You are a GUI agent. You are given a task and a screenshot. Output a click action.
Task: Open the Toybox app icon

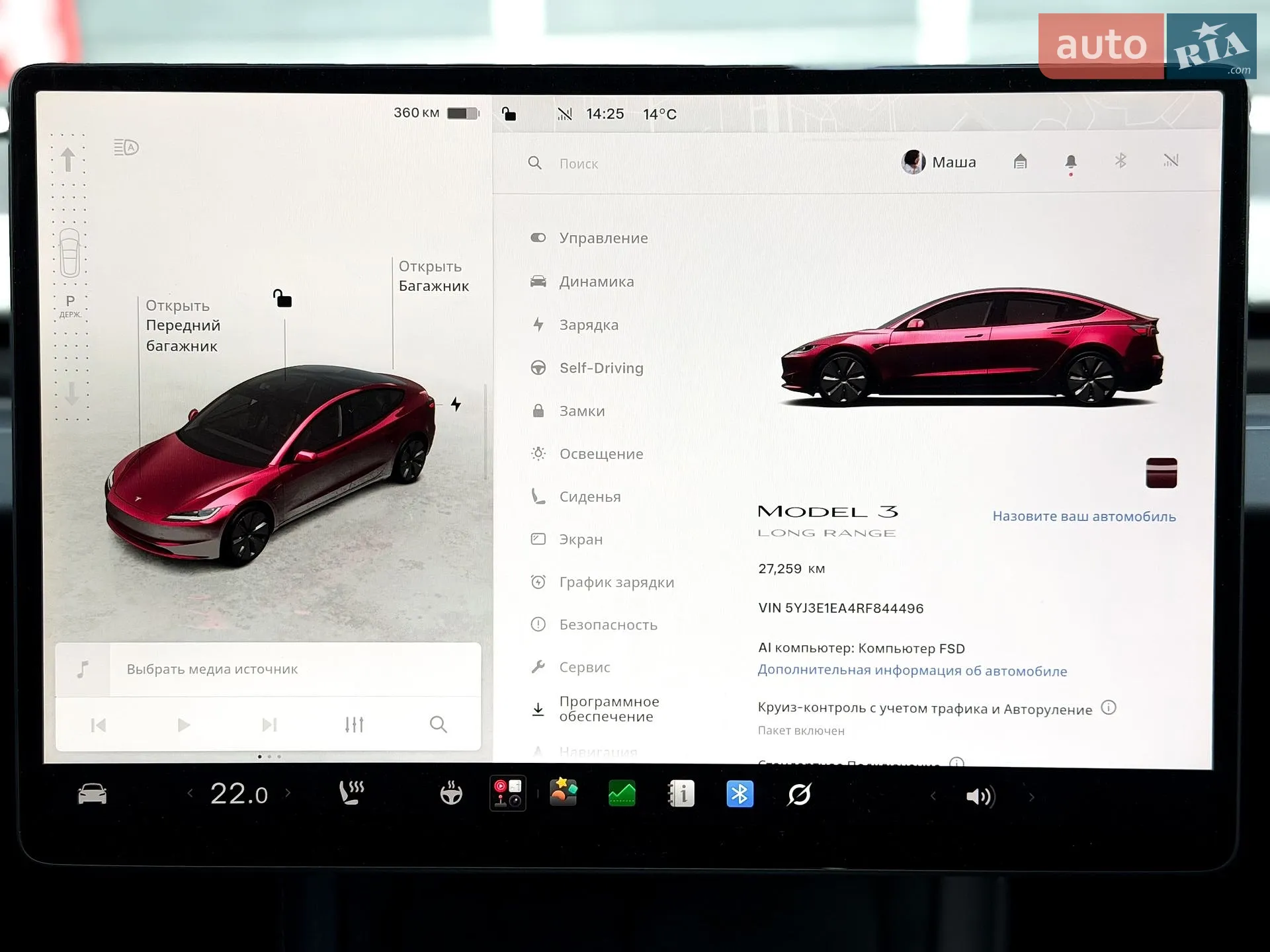564,793
